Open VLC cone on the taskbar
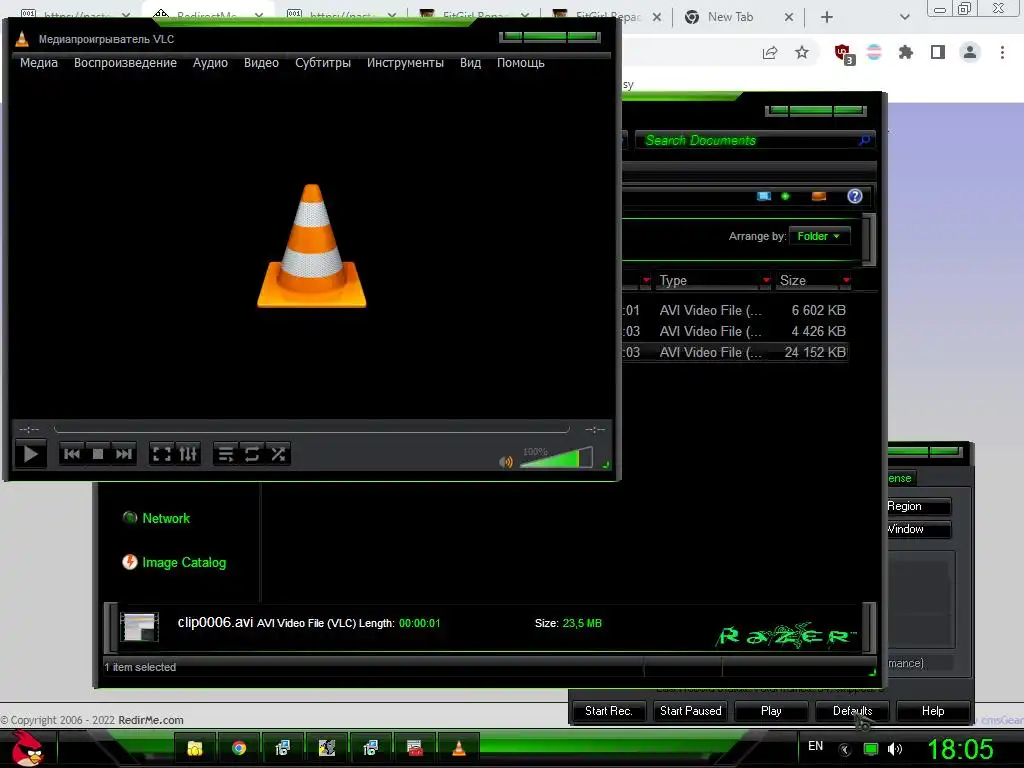The image size is (1024, 768). pos(458,748)
